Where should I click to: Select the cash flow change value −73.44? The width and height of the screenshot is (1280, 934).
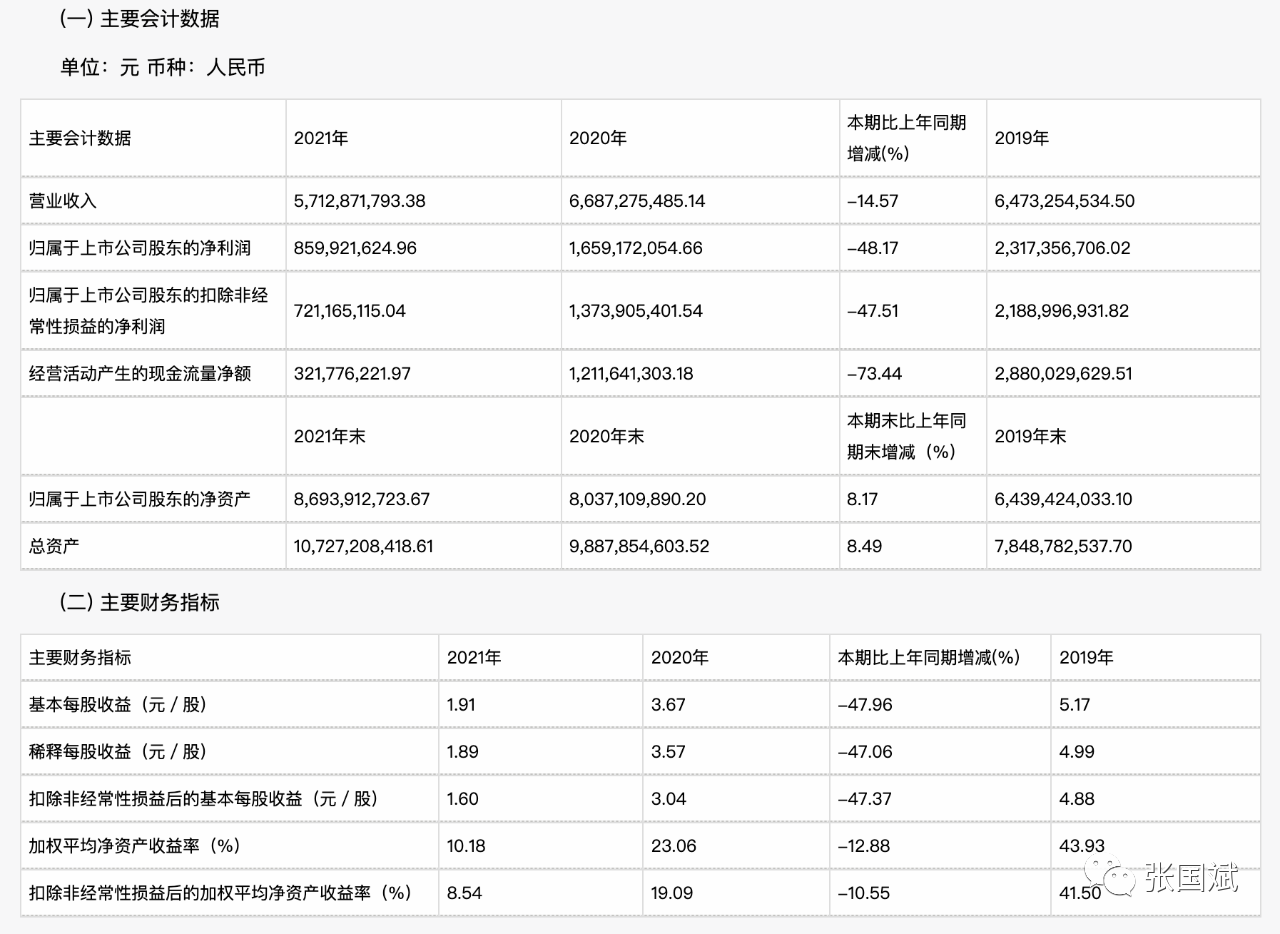pos(874,373)
